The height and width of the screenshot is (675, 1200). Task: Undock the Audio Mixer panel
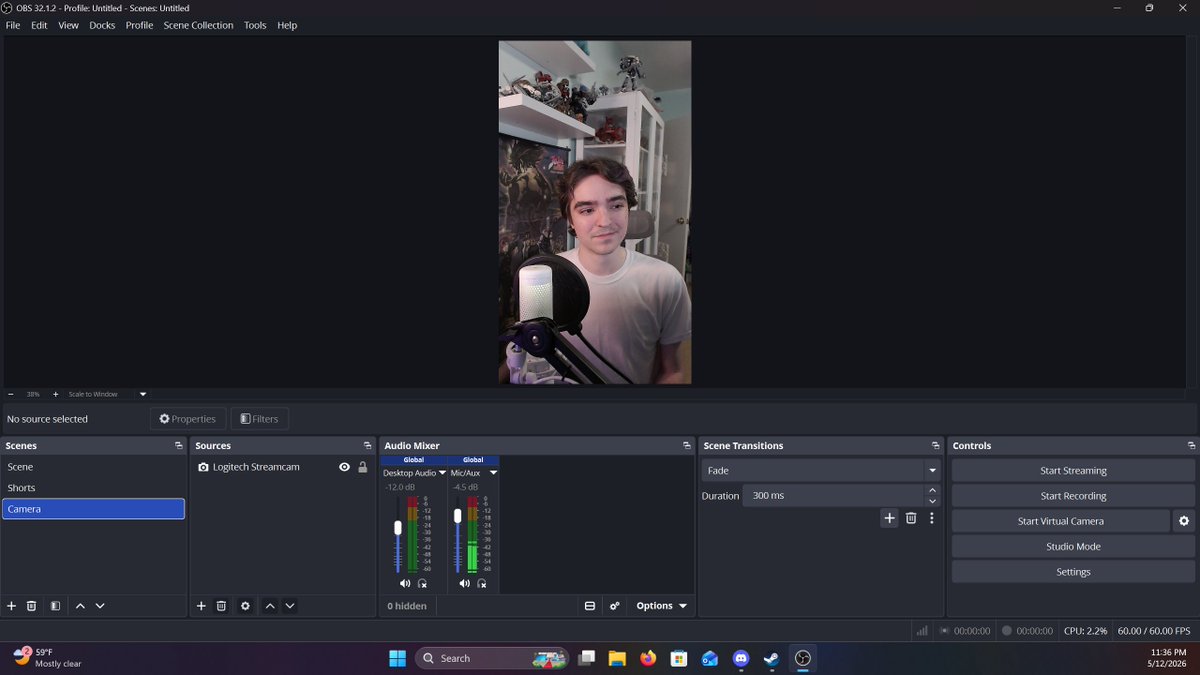[x=687, y=446]
